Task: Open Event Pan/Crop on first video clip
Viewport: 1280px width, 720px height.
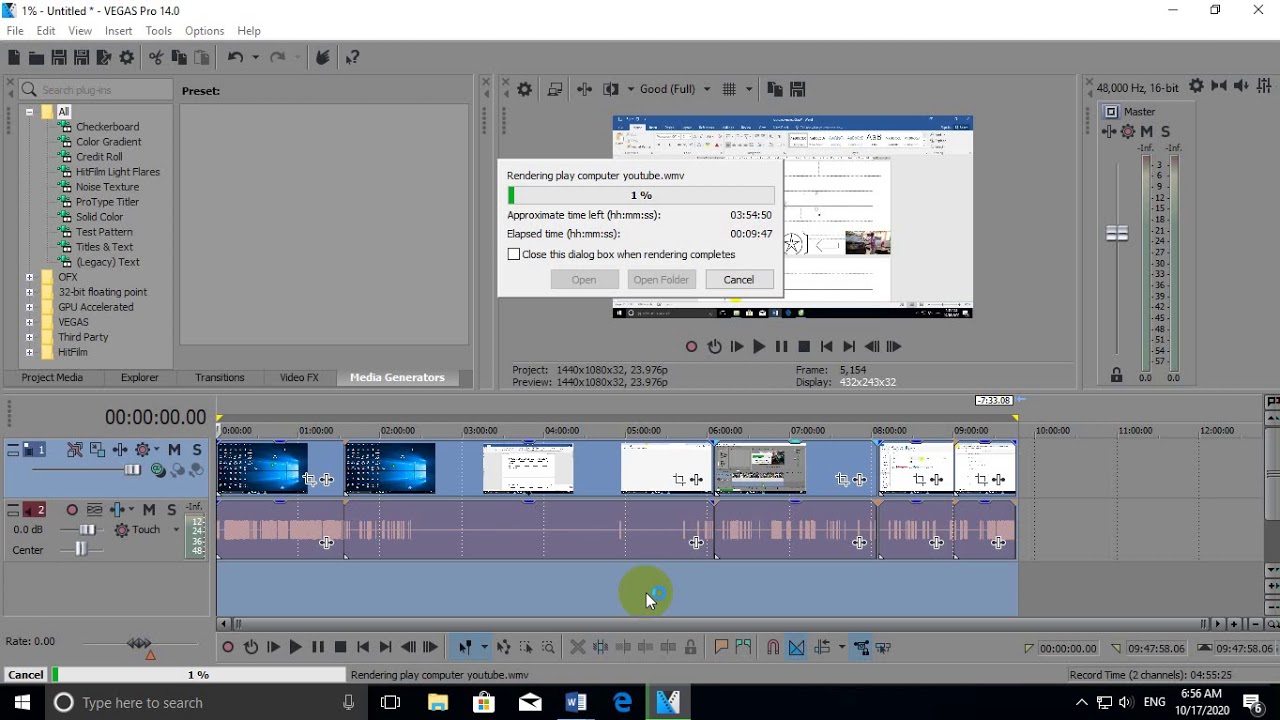Action: point(311,480)
